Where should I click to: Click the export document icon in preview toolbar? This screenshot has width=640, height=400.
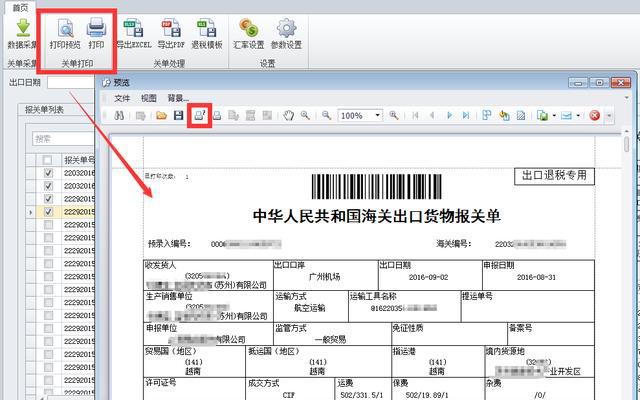pyautogui.click(x=542, y=116)
